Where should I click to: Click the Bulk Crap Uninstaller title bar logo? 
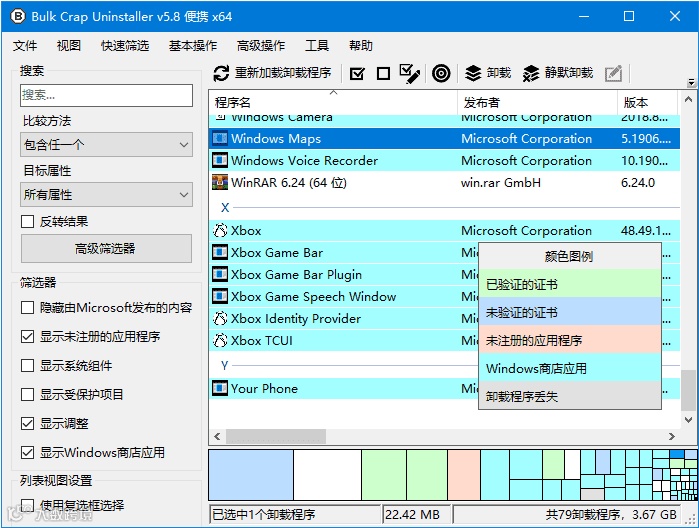point(18,16)
